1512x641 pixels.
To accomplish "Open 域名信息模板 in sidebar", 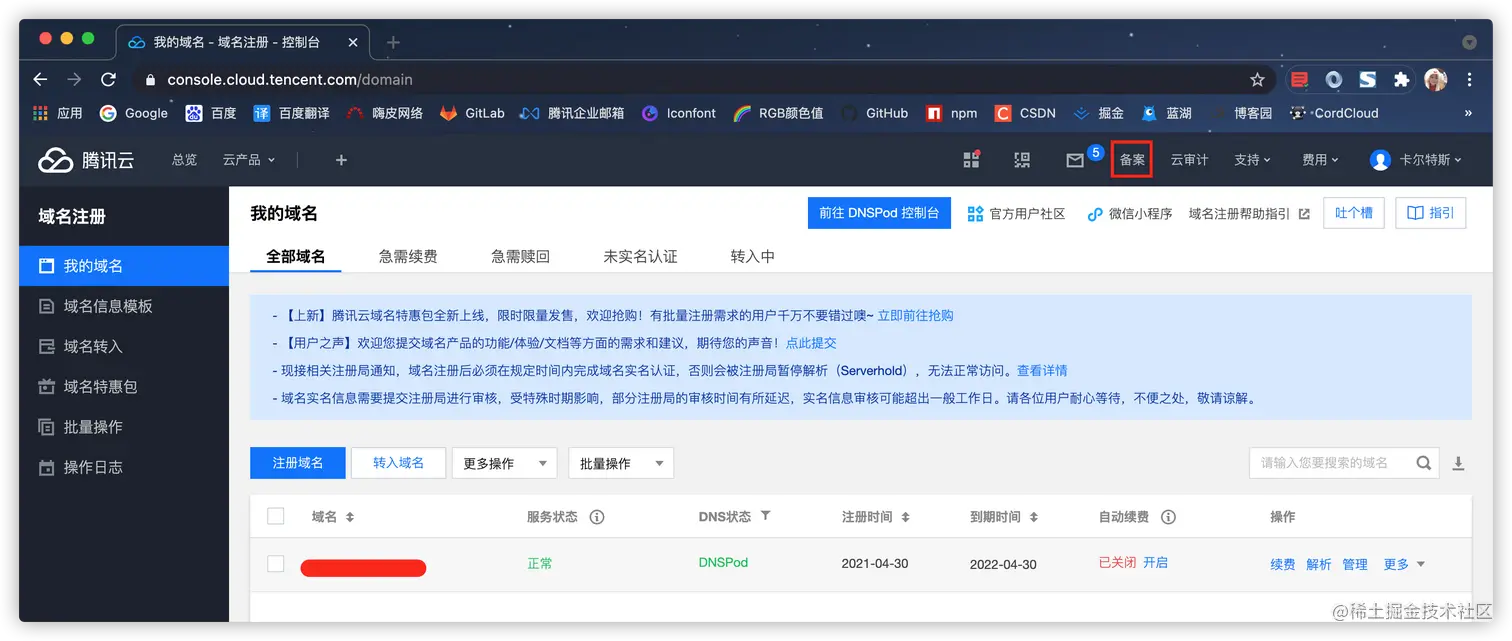I will pos(124,306).
